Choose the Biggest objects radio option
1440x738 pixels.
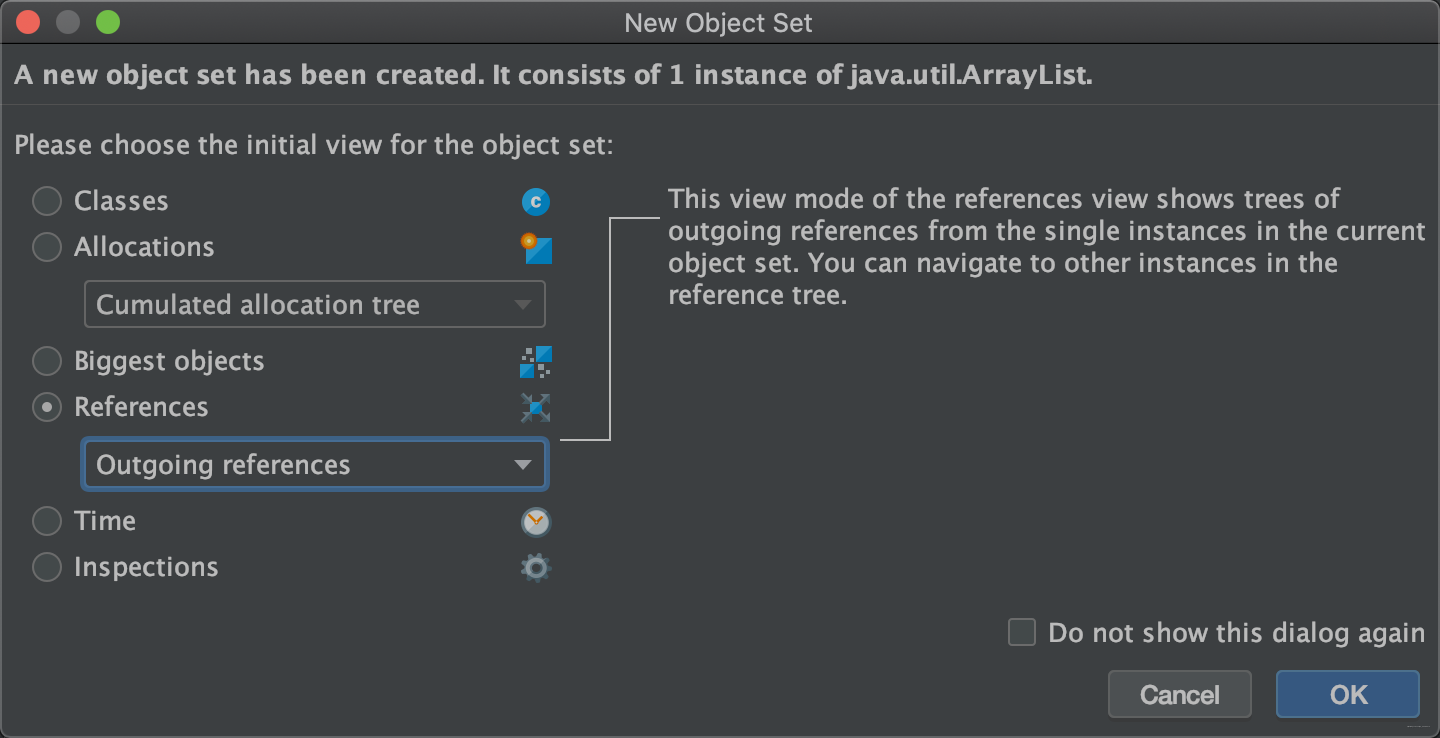pos(47,362)
